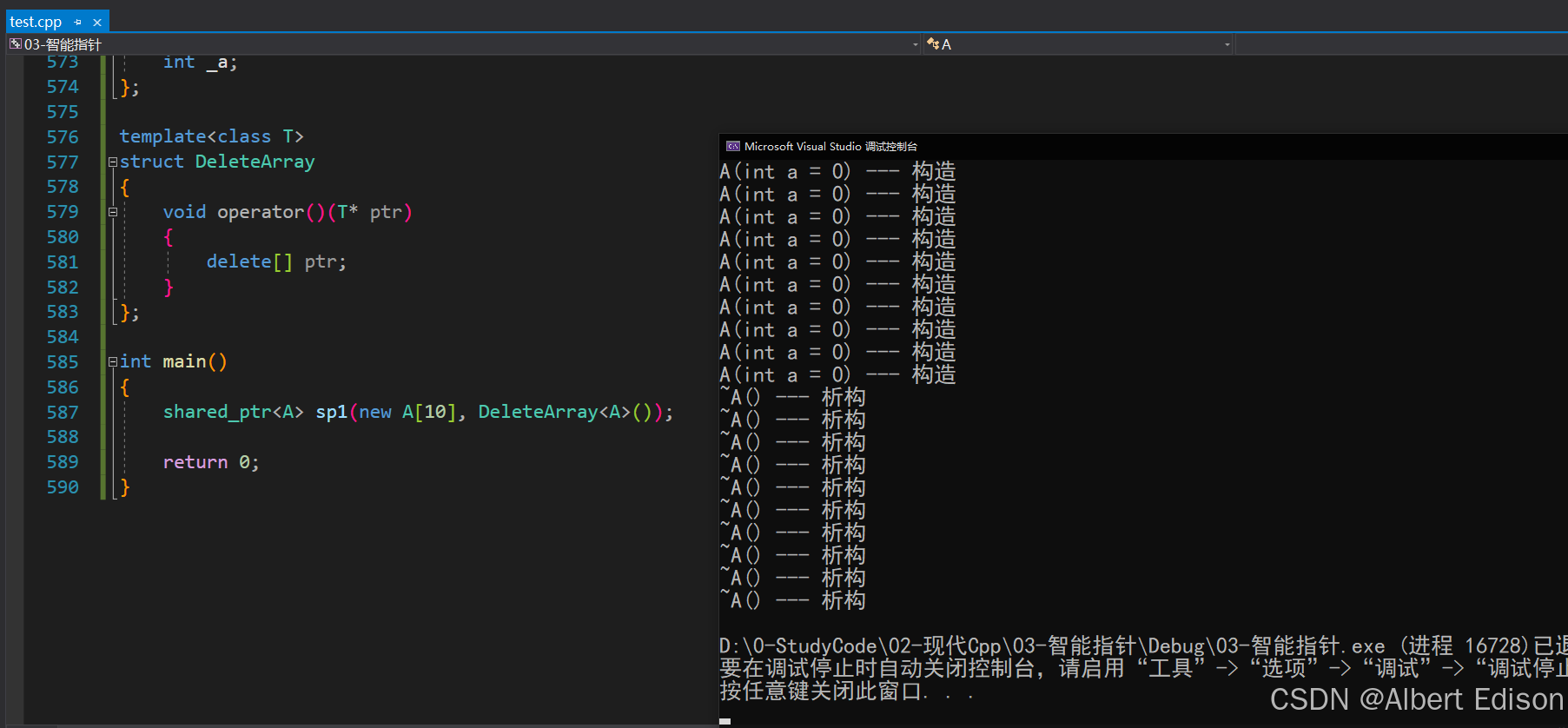Screen dimensions: 1568x728
Task: Click line number 587 in the gutter
Action: pos(63,412)
